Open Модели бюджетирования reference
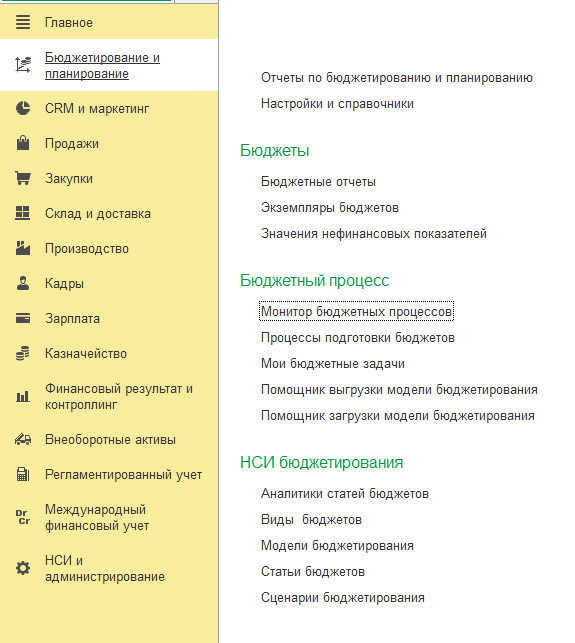 pos(337,545)
